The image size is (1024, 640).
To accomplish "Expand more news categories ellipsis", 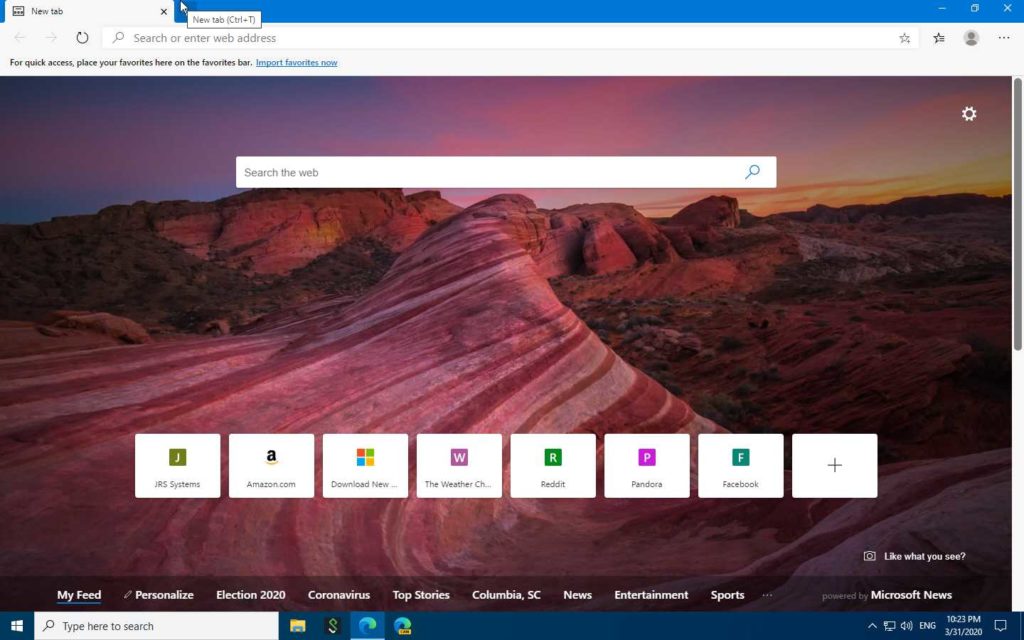I will click(x=767, y=595).
